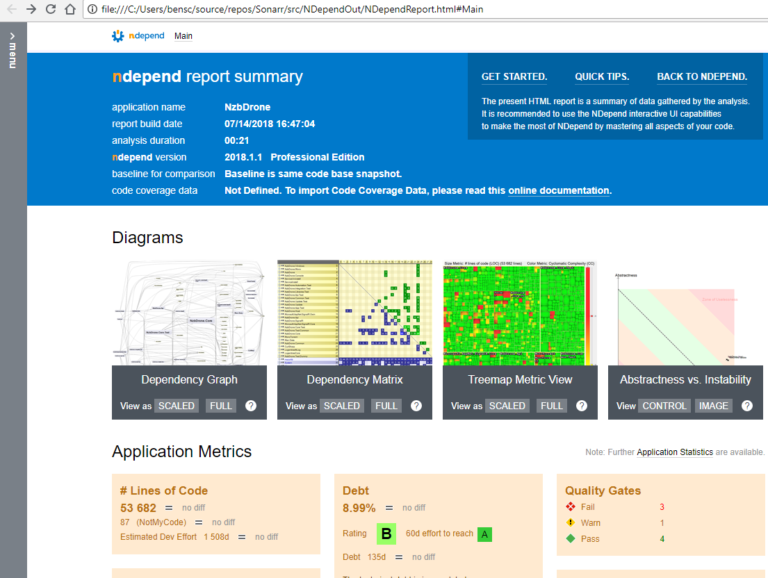
Task: Go back using browser back arrow
Action: pos(12,9)
